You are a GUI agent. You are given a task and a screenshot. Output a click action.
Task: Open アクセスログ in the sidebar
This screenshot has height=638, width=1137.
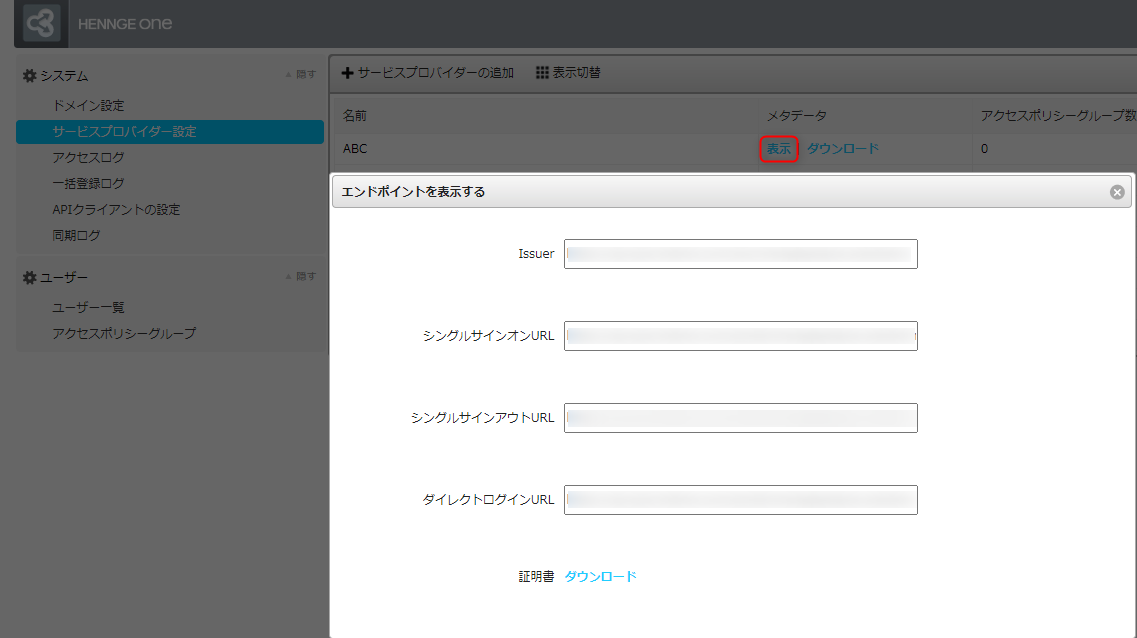pyautogui.click(x=88, y=157)
